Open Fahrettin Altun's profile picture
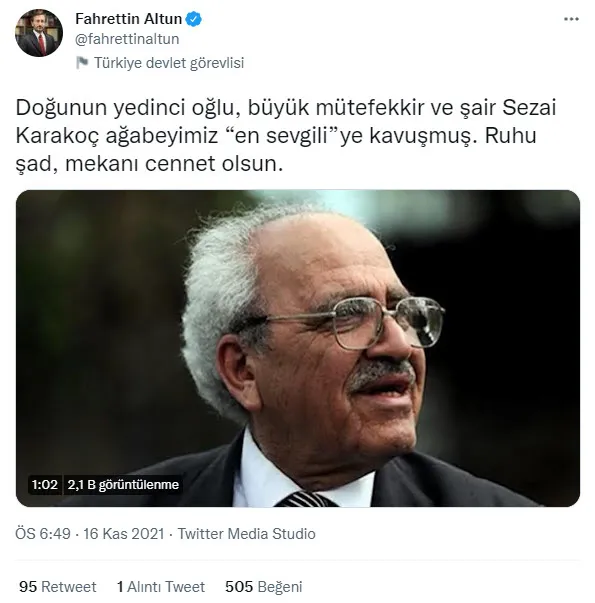This screenshot has width=595, height=603. 39,33
